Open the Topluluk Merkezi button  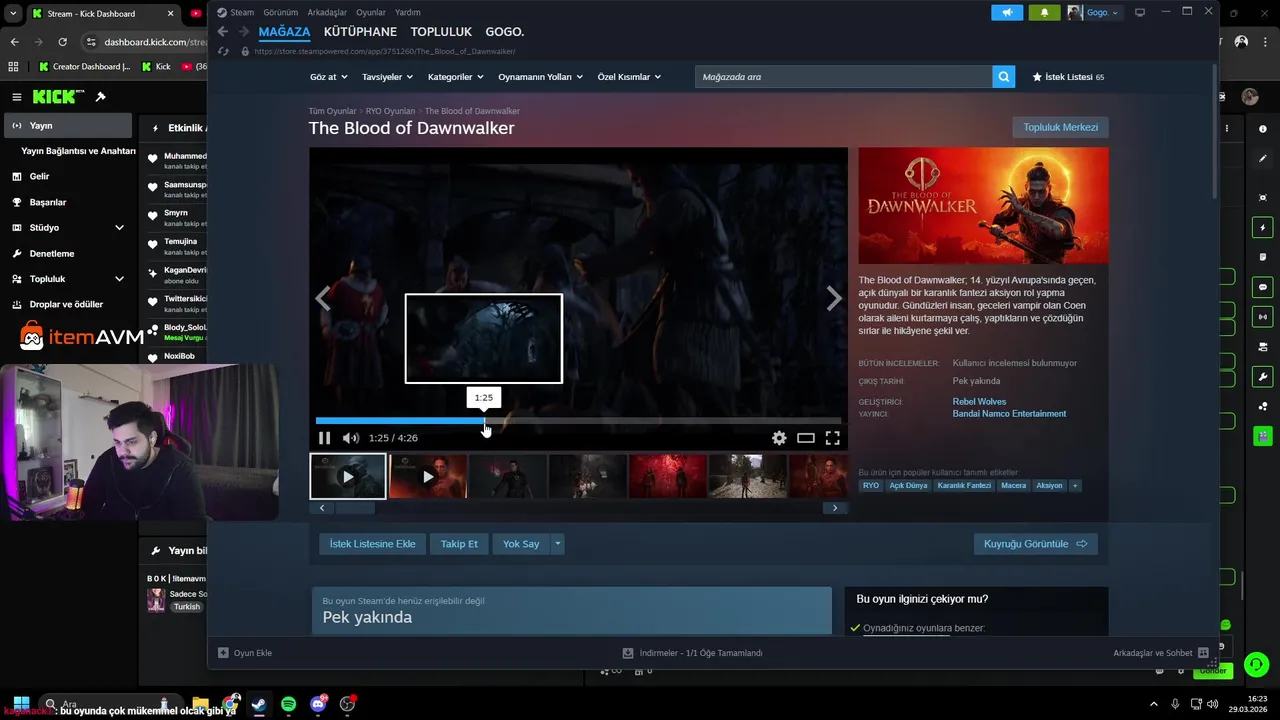pos(1060,127)
